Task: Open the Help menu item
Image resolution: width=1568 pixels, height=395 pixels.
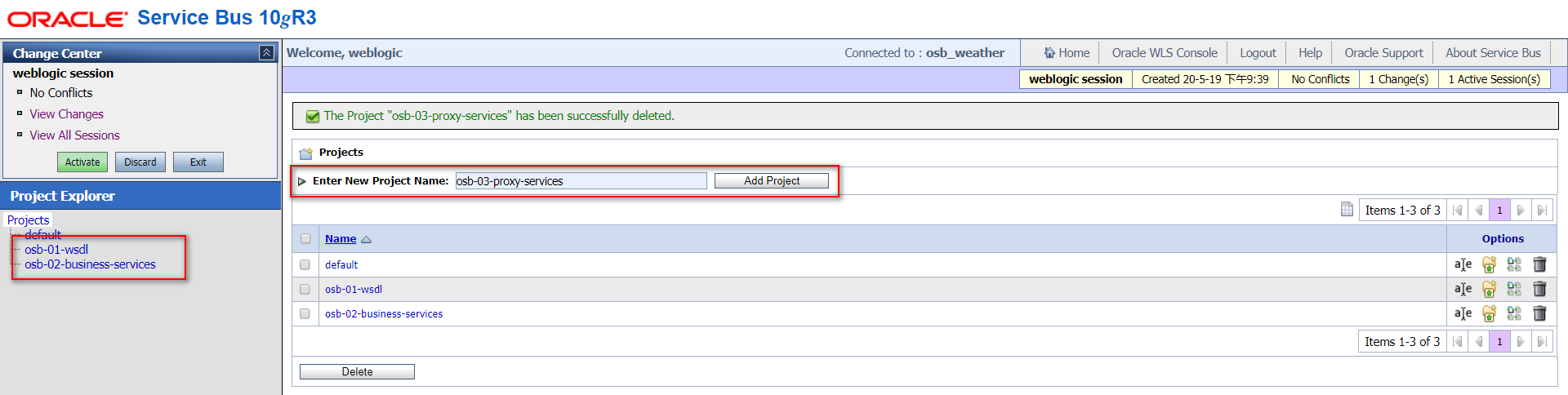Action: (1310, 52)
